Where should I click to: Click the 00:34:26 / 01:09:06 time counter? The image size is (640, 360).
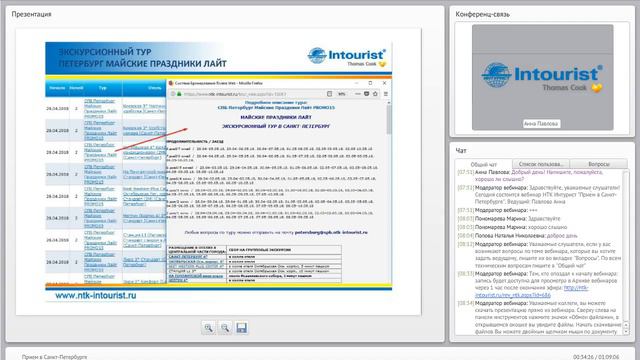point(596,357)
